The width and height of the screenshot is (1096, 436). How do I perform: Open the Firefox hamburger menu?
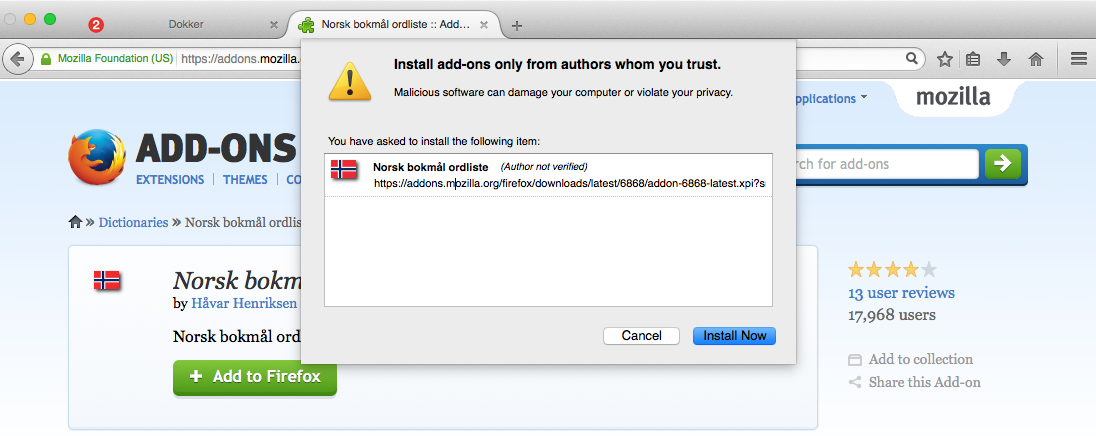(x=1079, y=59)
